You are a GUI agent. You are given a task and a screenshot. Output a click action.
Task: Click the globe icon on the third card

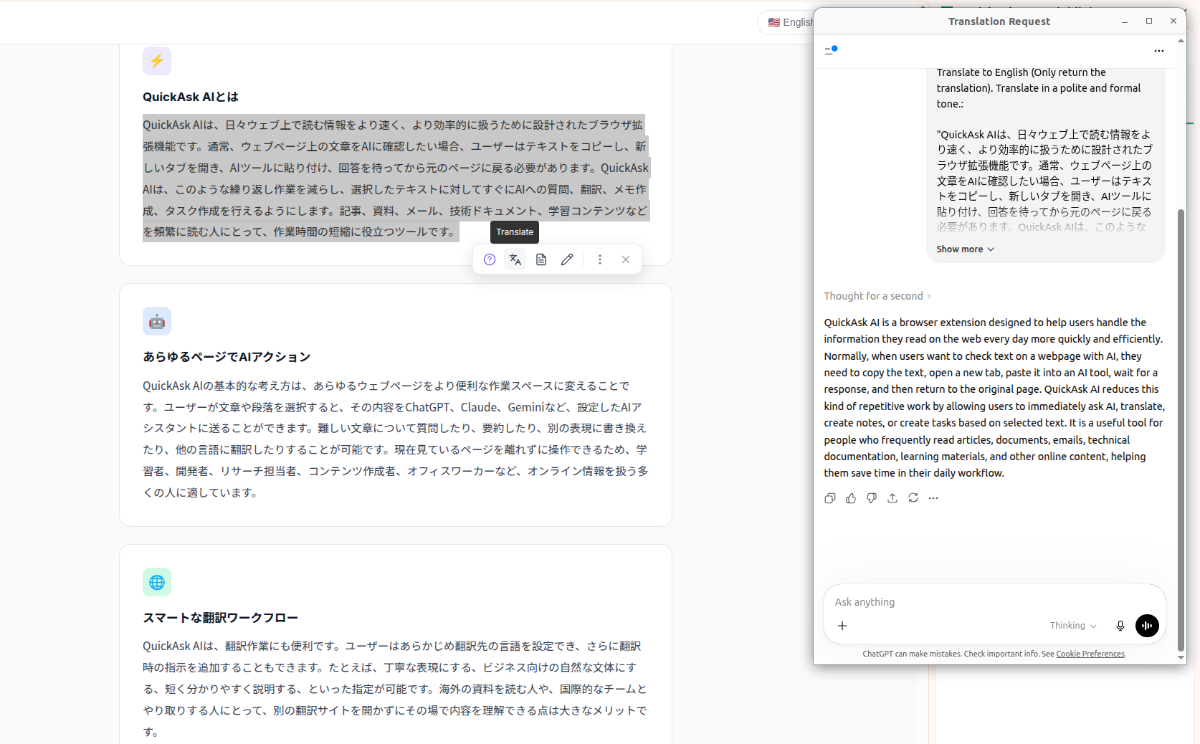coord(157,582)
